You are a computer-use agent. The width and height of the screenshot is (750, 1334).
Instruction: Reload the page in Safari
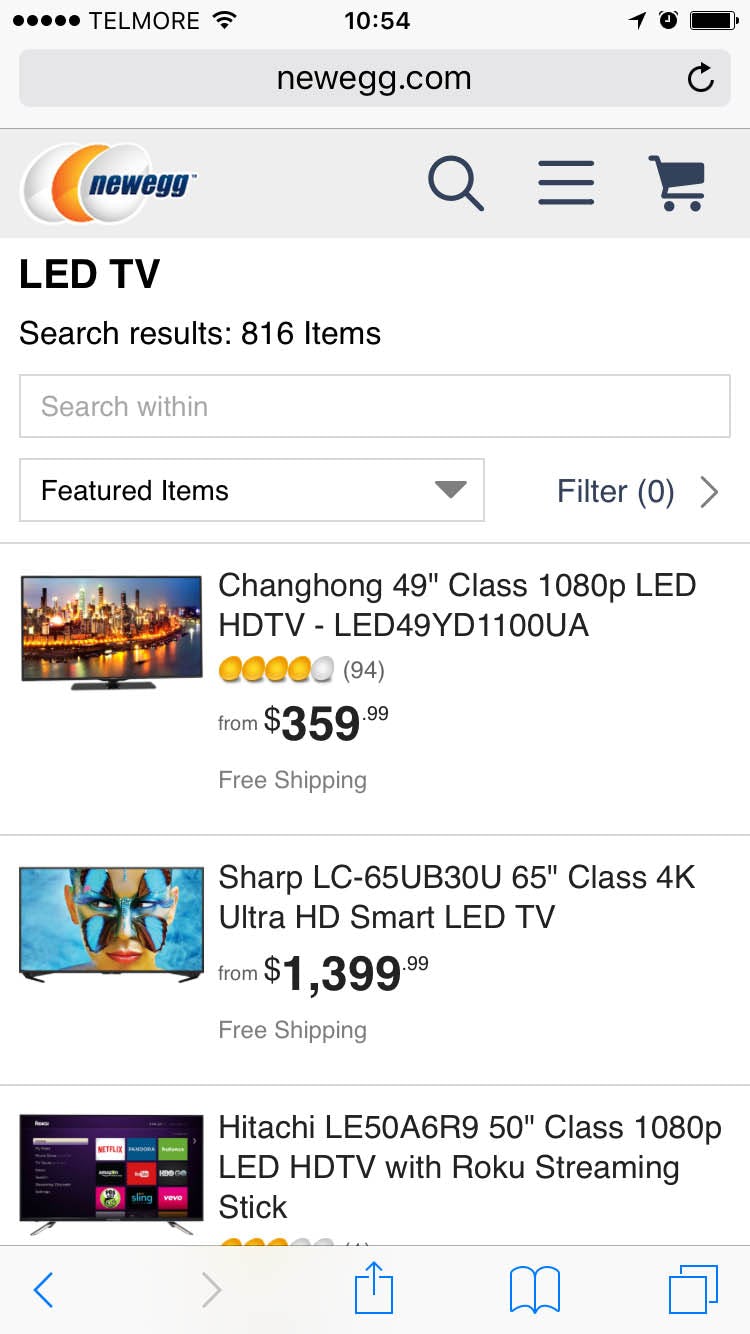[x=701, y=78]
